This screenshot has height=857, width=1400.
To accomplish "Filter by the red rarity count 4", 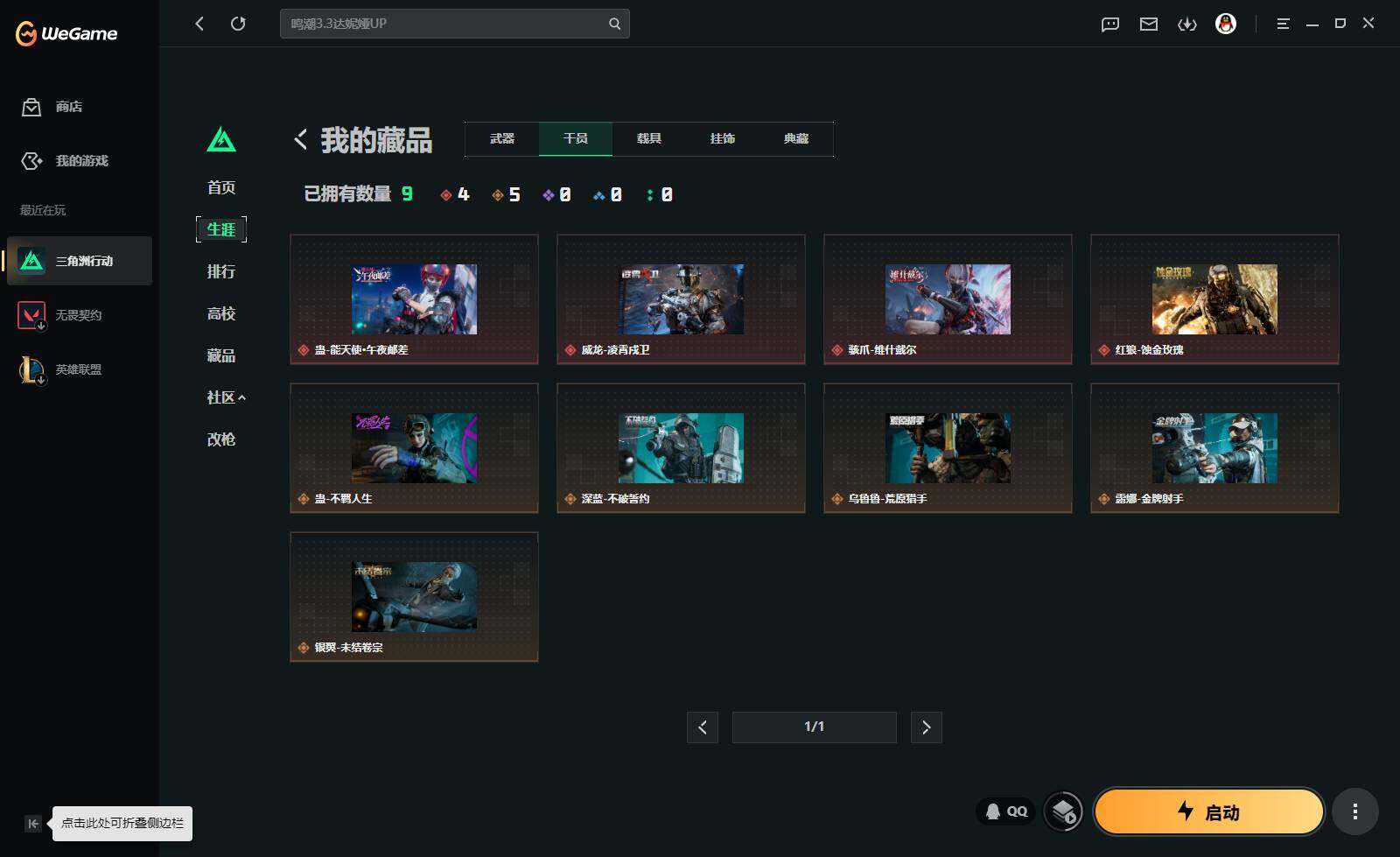I will coord(455,194).
